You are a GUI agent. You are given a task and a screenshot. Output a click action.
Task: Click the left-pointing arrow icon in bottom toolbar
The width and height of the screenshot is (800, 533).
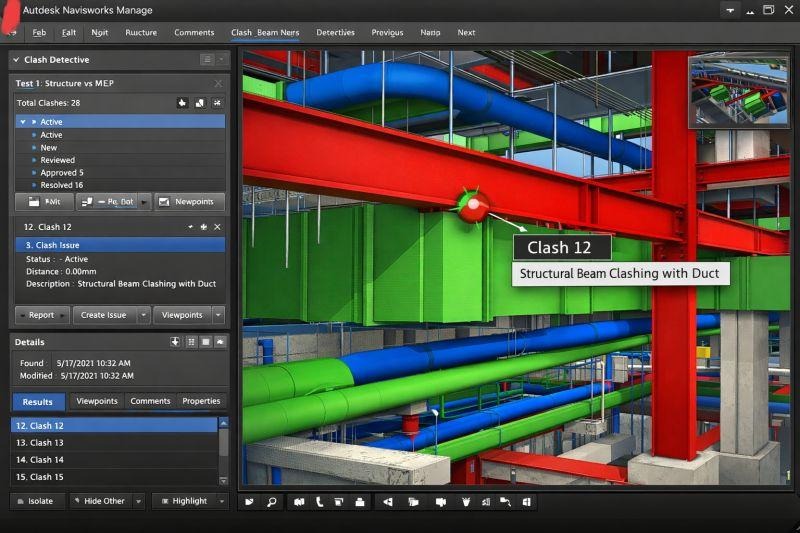[388, 502]
